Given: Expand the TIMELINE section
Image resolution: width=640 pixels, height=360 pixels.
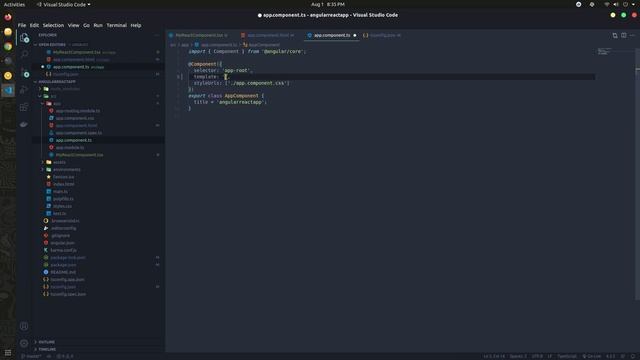Looking at the screenshot, I should (x=46, y=349).
